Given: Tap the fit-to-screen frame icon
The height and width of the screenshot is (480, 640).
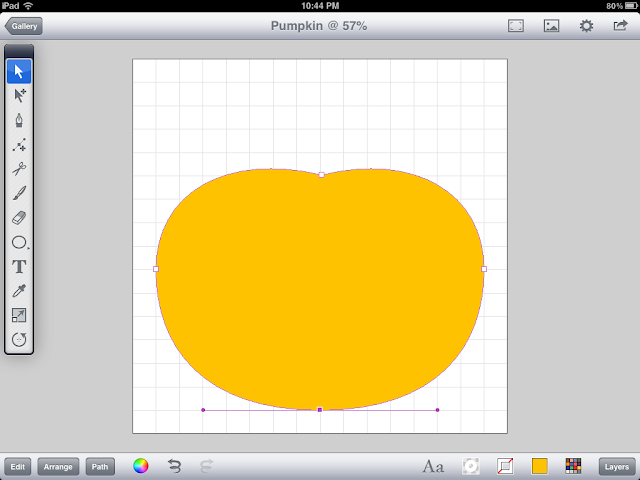Looking at the screenshot, I should click(x=516, y=26).
